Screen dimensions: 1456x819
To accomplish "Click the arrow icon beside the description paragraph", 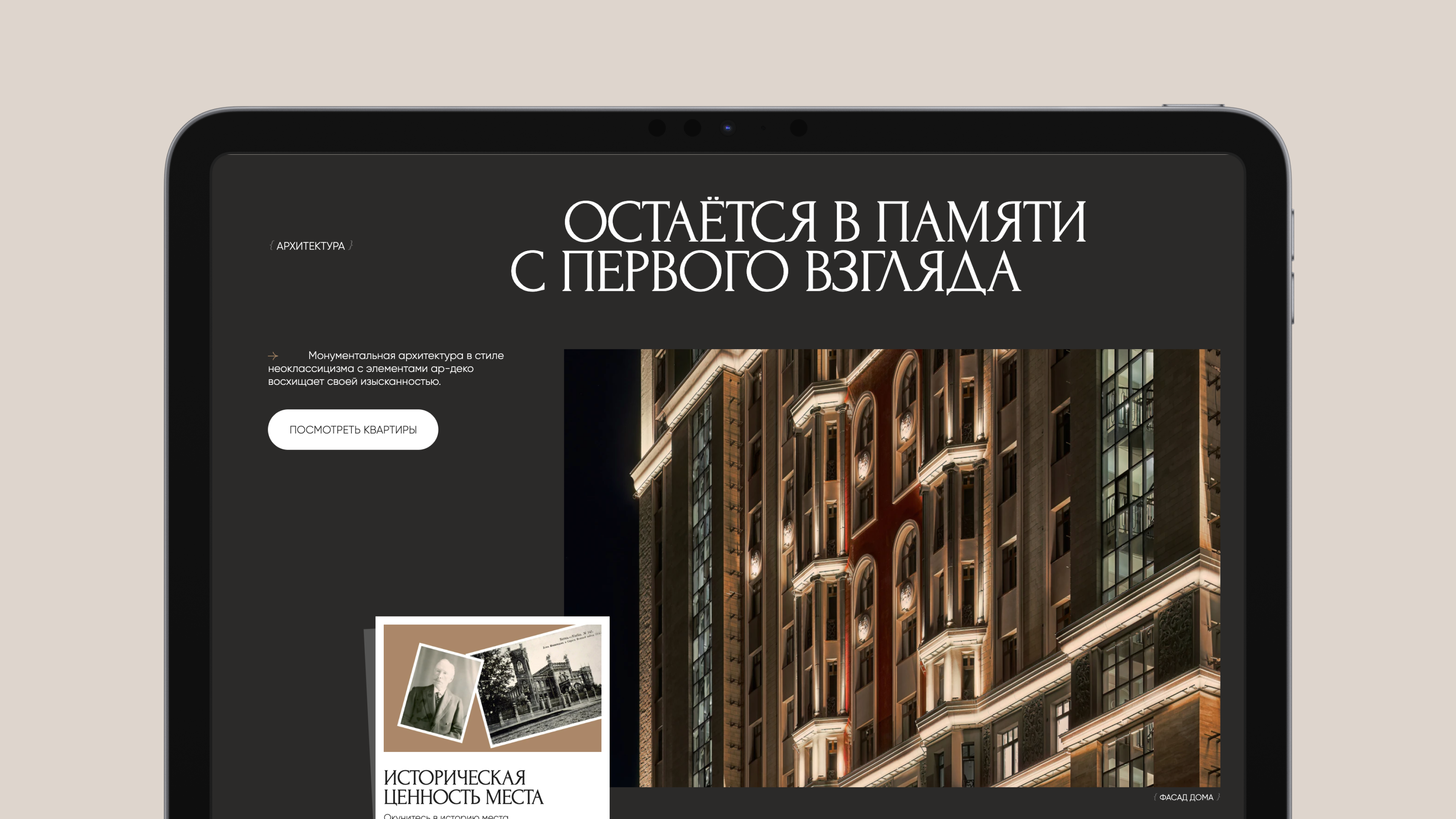I will (273, 356).
